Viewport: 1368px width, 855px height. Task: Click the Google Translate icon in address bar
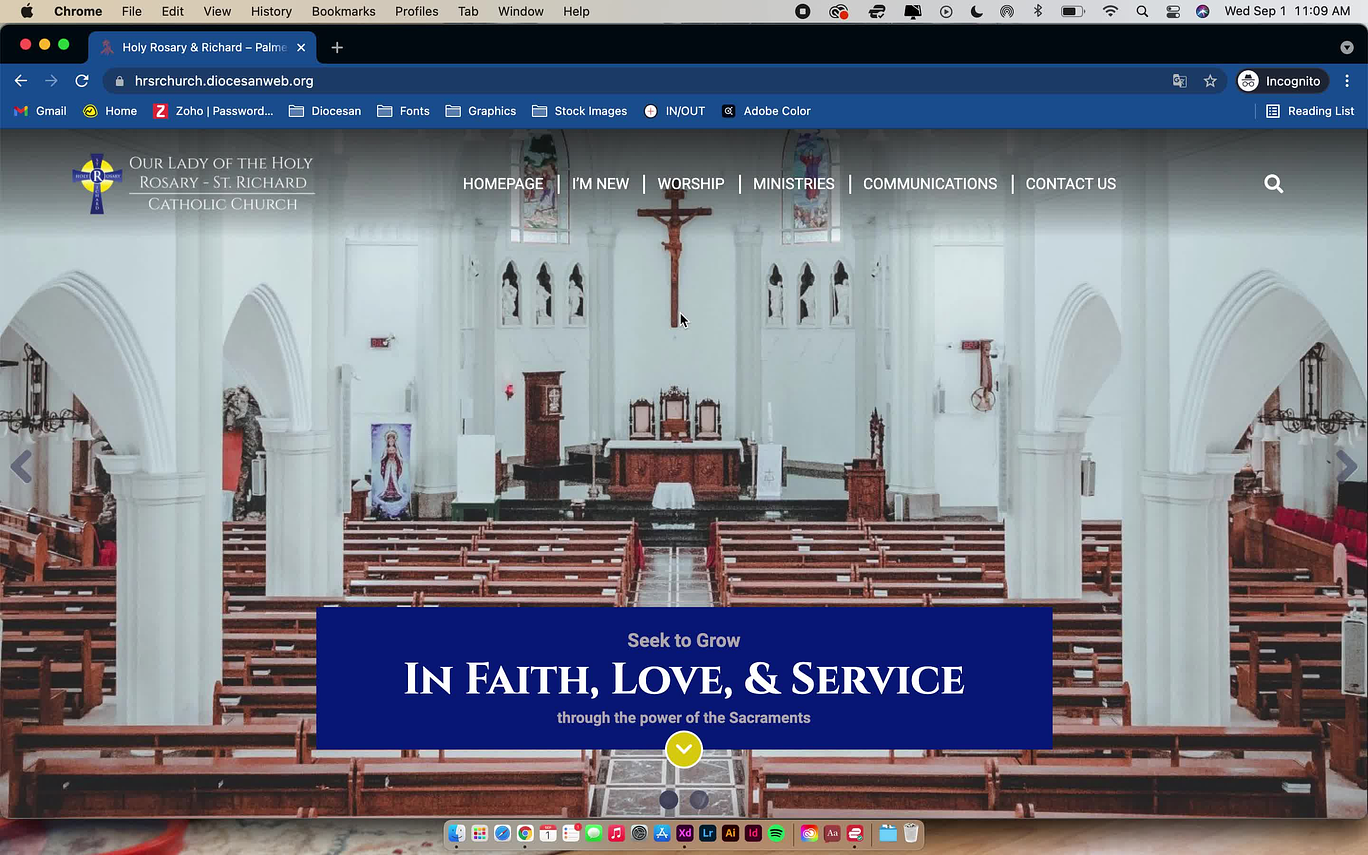(x=1180, y=81)
